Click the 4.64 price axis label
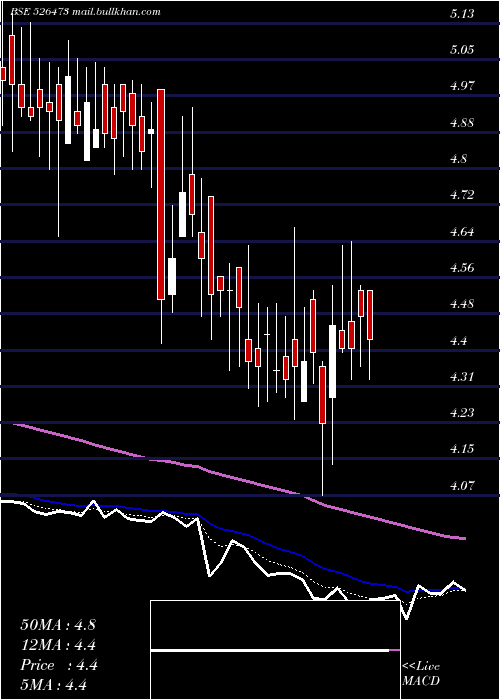 pyautogui.click(x=462, y=232)
